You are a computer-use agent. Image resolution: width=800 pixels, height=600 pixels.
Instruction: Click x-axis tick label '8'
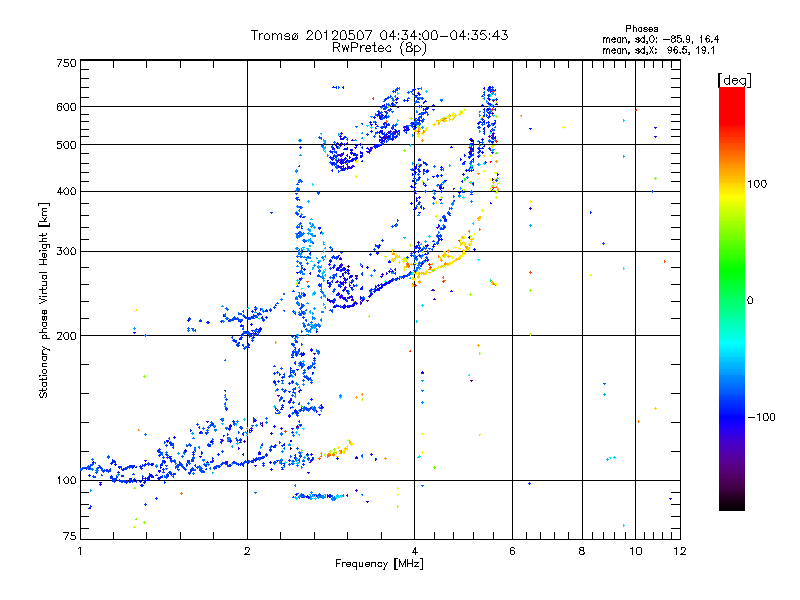pyautogui.click(x=582, y=551)
